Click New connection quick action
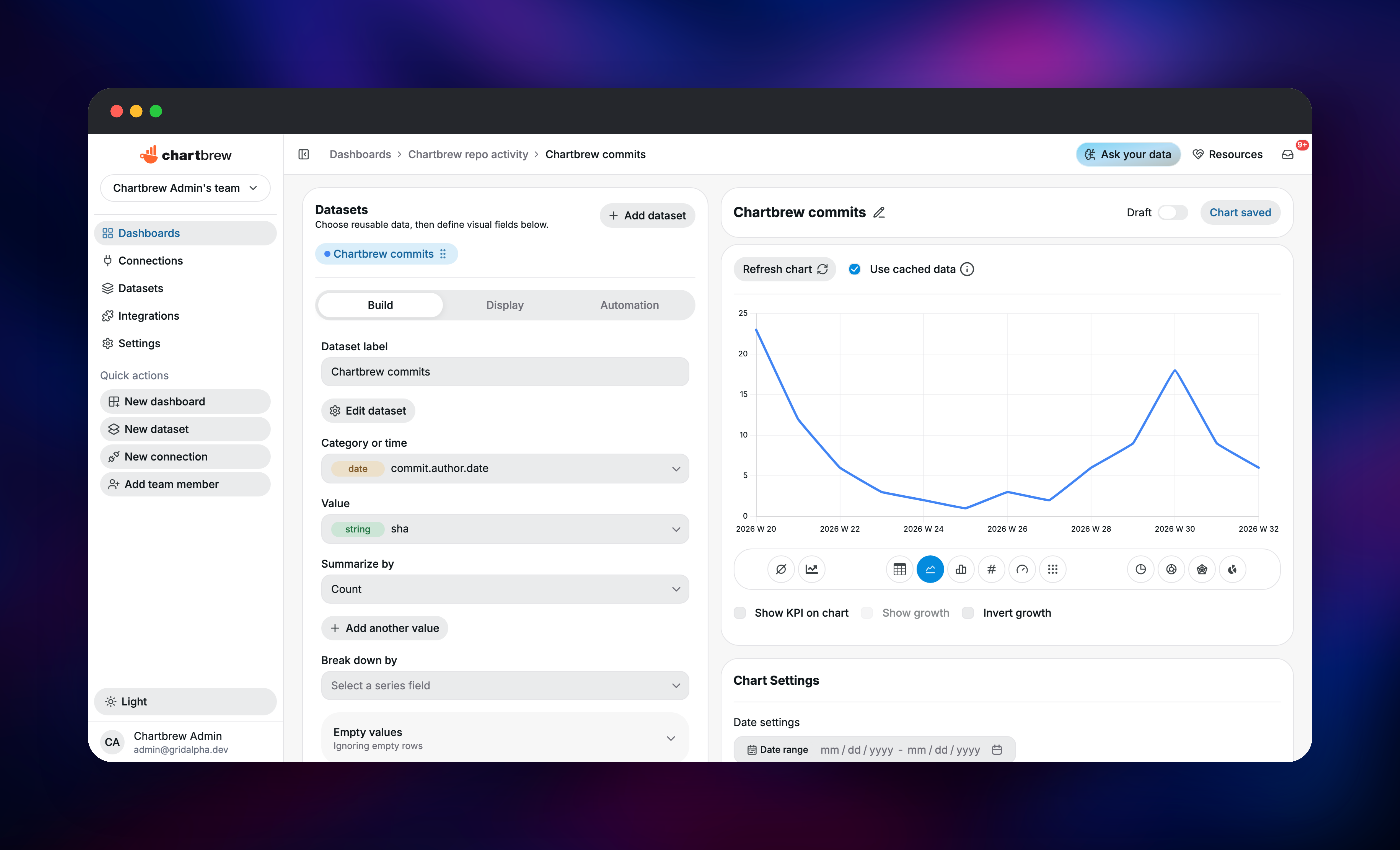1400x850 pixels. pos(185,457)
